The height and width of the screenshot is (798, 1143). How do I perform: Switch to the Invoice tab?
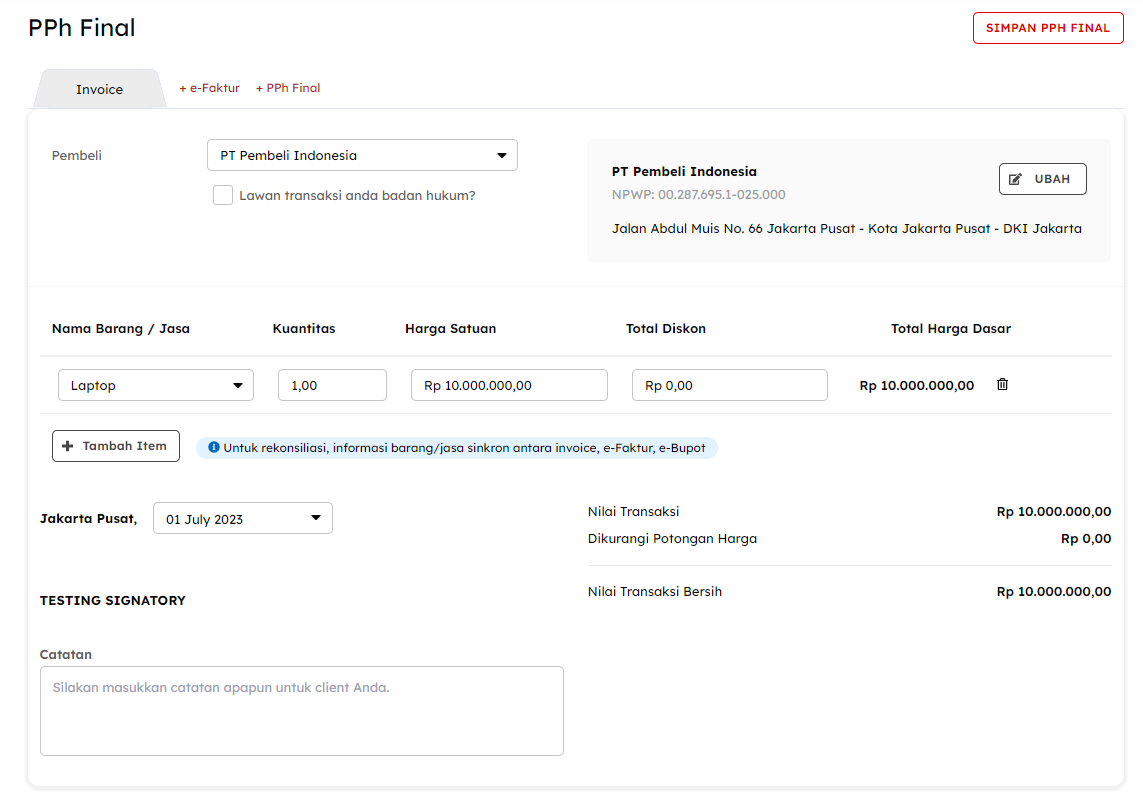pos(99,89)
